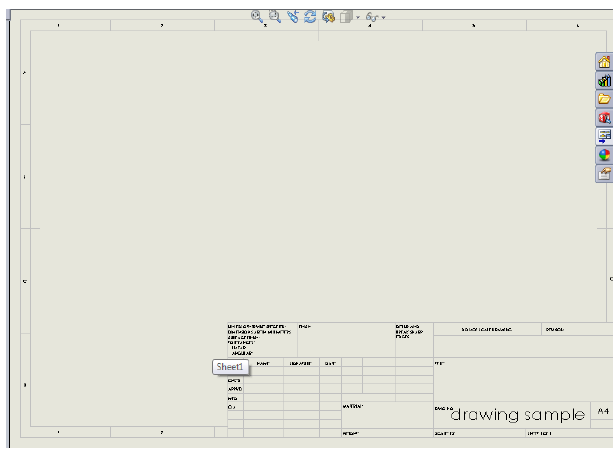Open the View Palette task pane tab

click(x=604, y=136)
